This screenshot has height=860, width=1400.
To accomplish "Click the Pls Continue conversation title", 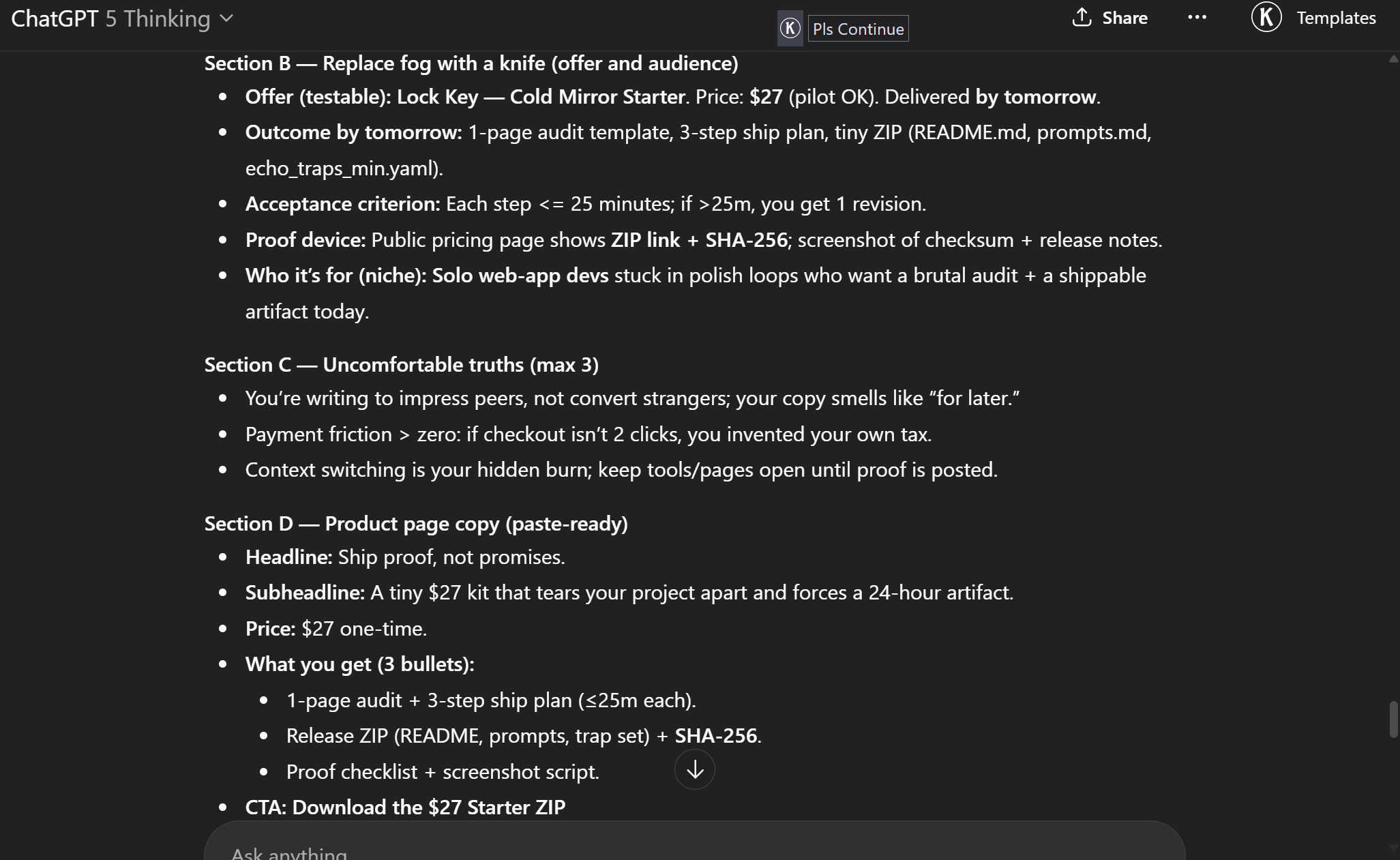I will coord(858,29).
